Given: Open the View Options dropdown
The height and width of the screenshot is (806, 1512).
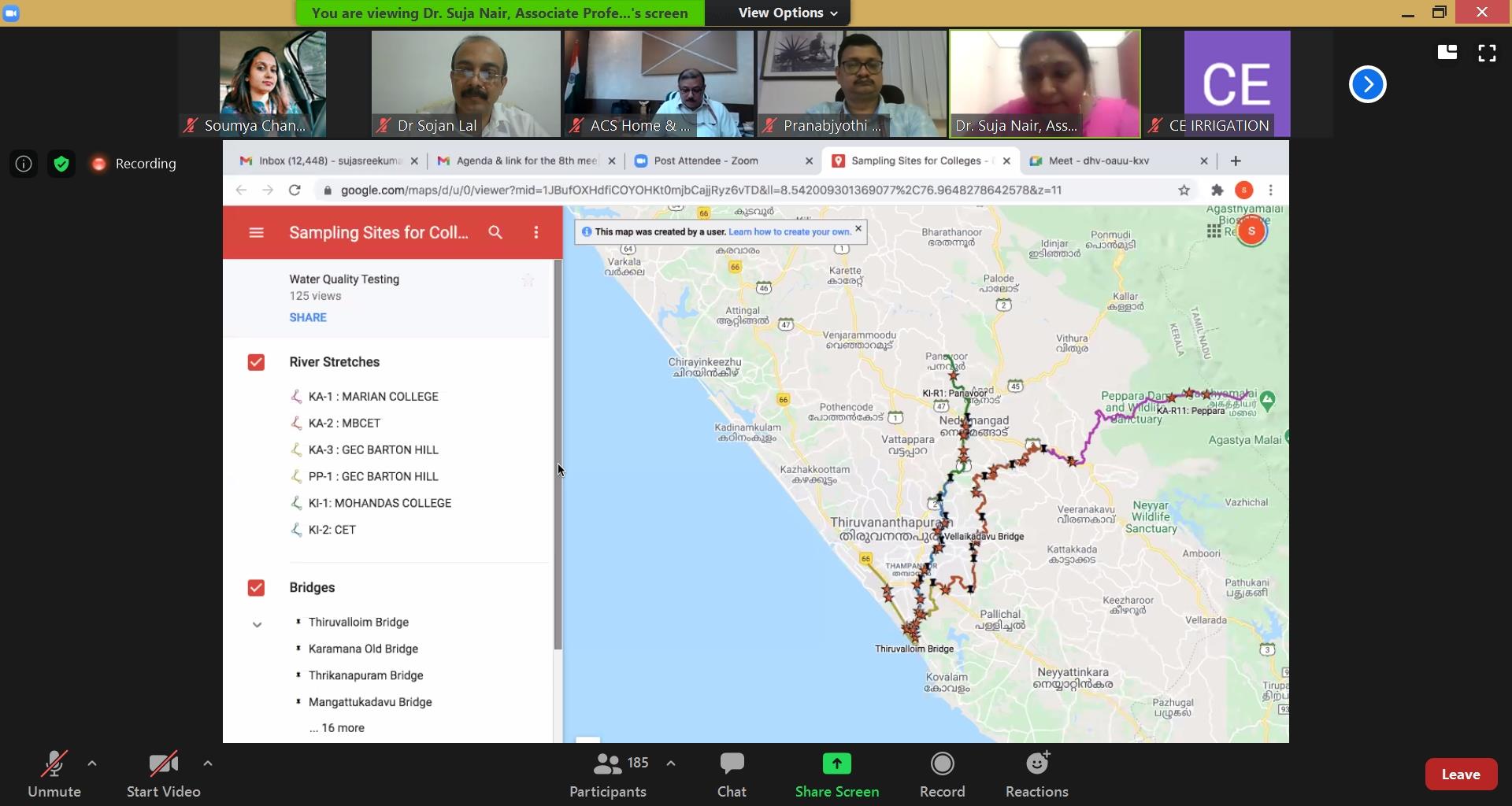Looking at the screenshot, I should pos(788,13).
